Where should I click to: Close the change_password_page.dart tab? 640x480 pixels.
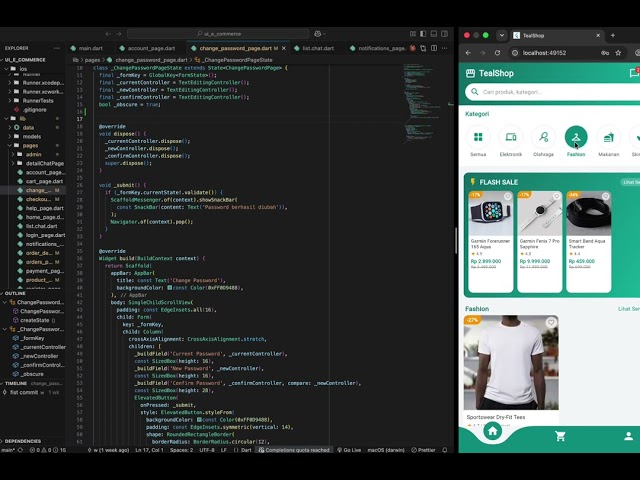[x=284, y=48]
